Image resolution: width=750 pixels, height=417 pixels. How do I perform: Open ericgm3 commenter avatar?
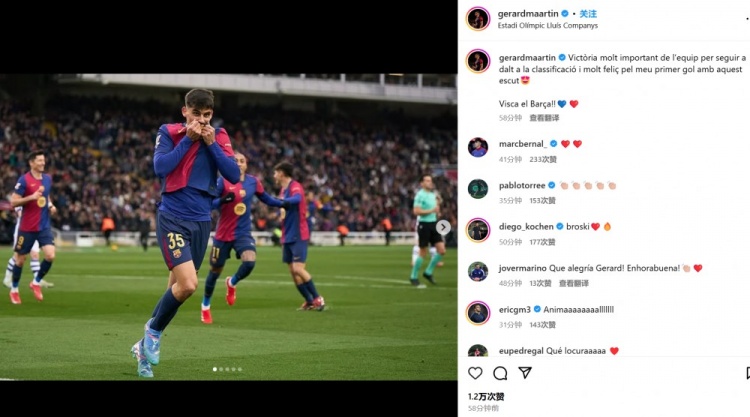pos(478,313)
